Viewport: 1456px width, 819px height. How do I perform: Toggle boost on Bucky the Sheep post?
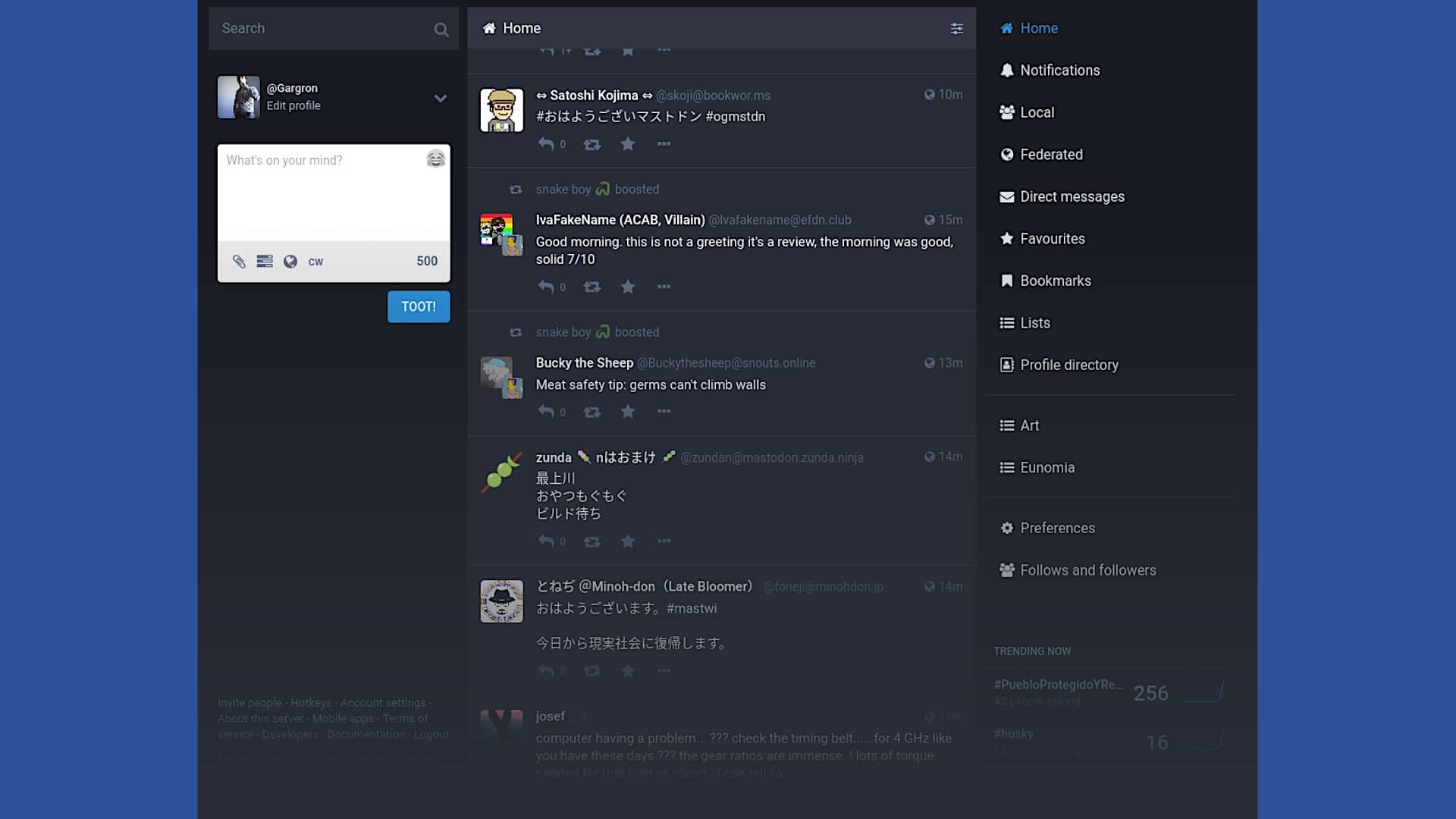tap(591, 411)
